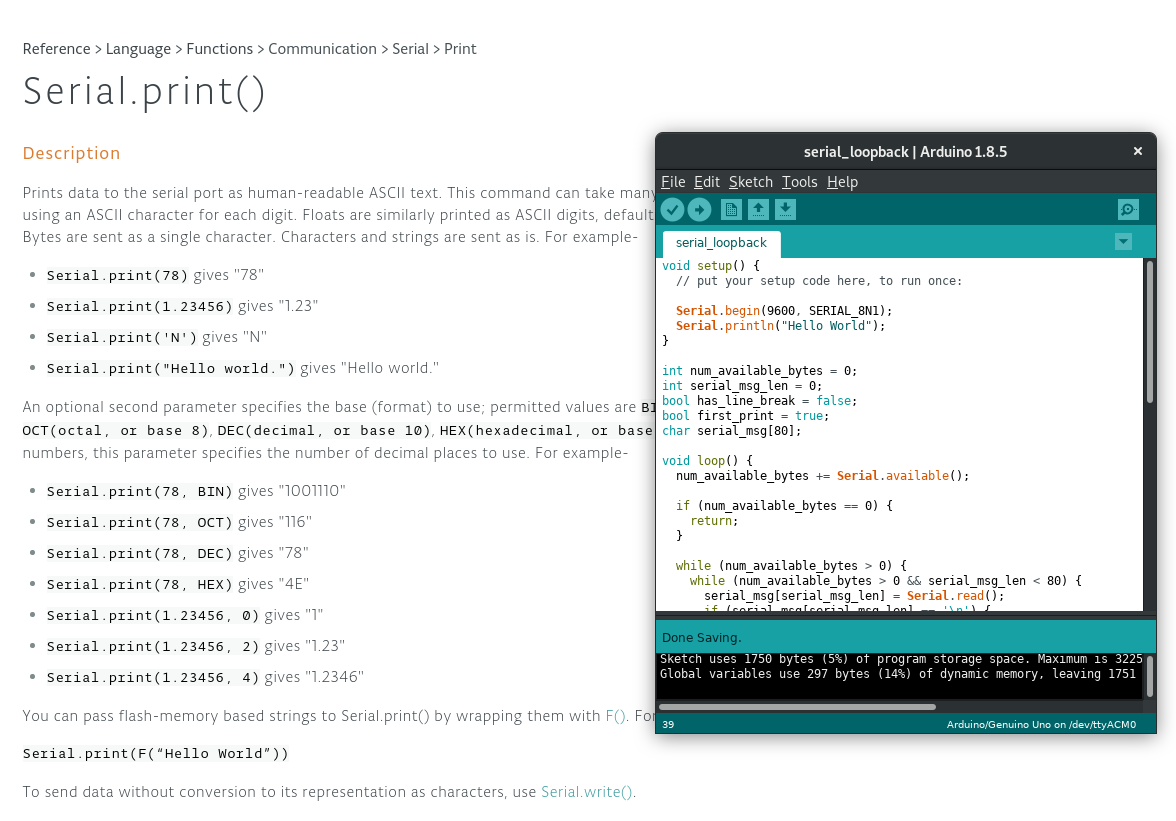1176x821 pixels.
Task: Click the console output vertical scrollbar
Action: coord(1150,676)
